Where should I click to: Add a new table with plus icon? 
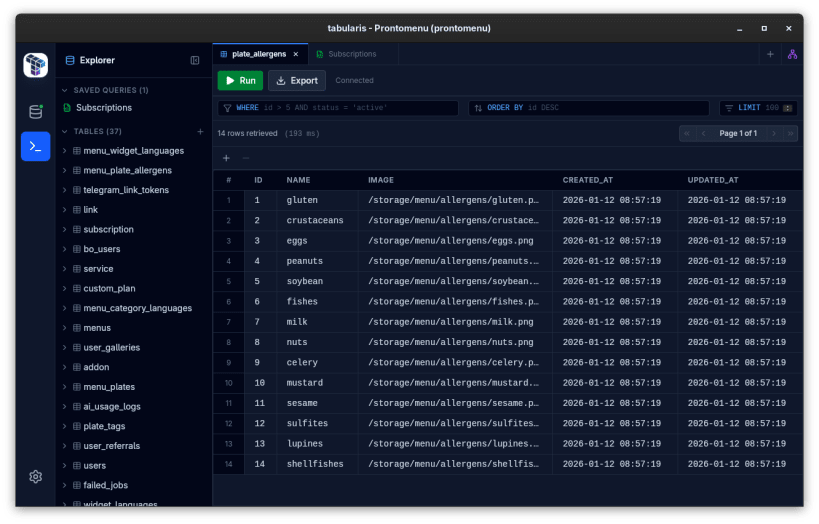[200, 132]
